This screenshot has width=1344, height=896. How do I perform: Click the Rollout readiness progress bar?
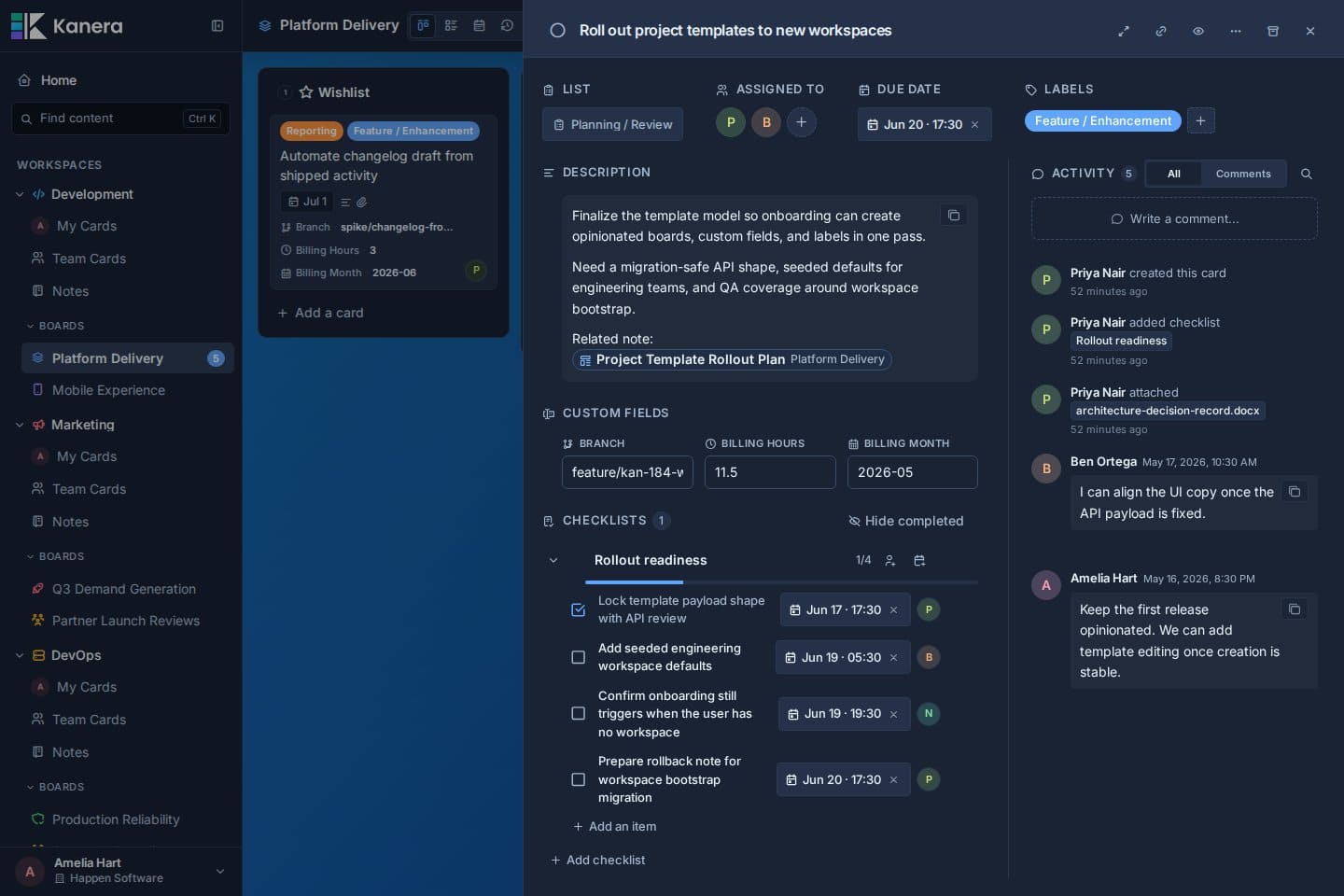click(781, 582)
